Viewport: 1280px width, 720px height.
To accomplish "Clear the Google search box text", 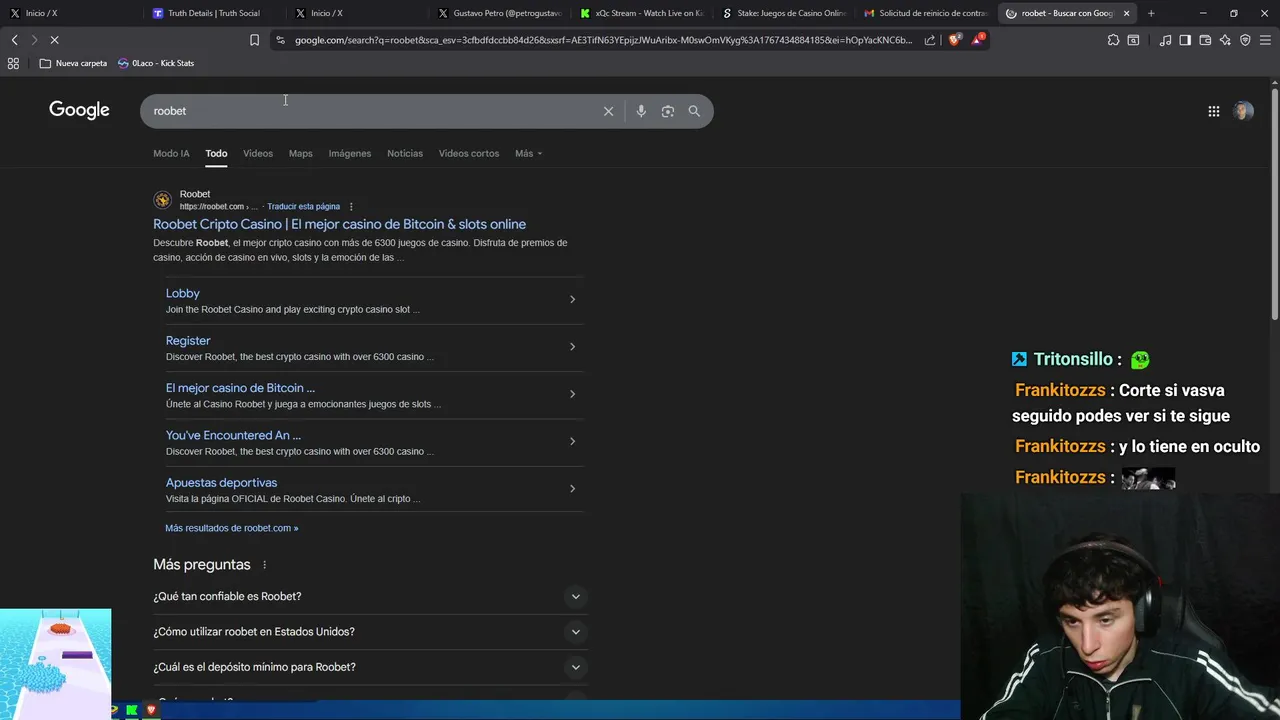I will click(x=608, y=111).
